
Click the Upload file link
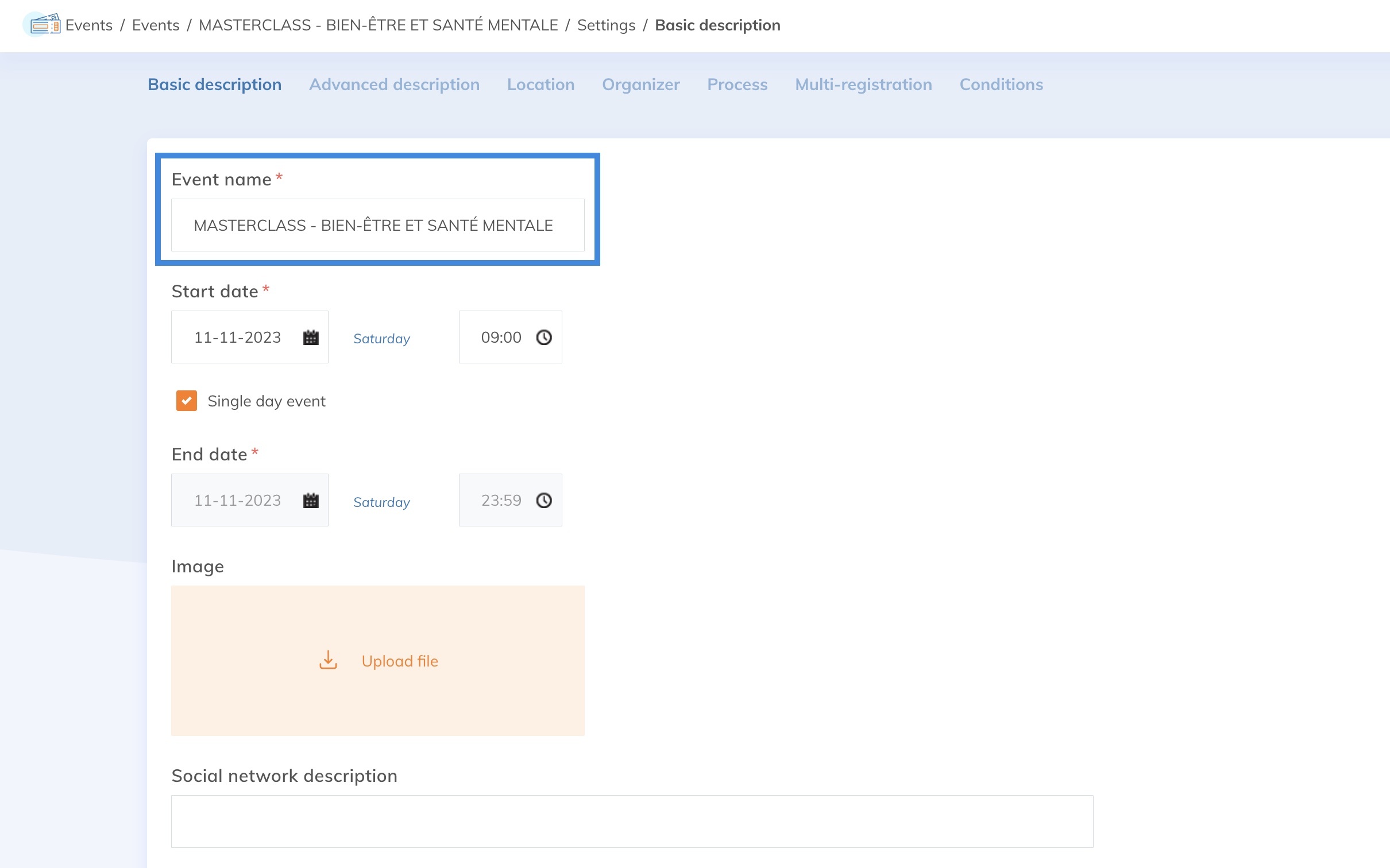tap(400, 661)
